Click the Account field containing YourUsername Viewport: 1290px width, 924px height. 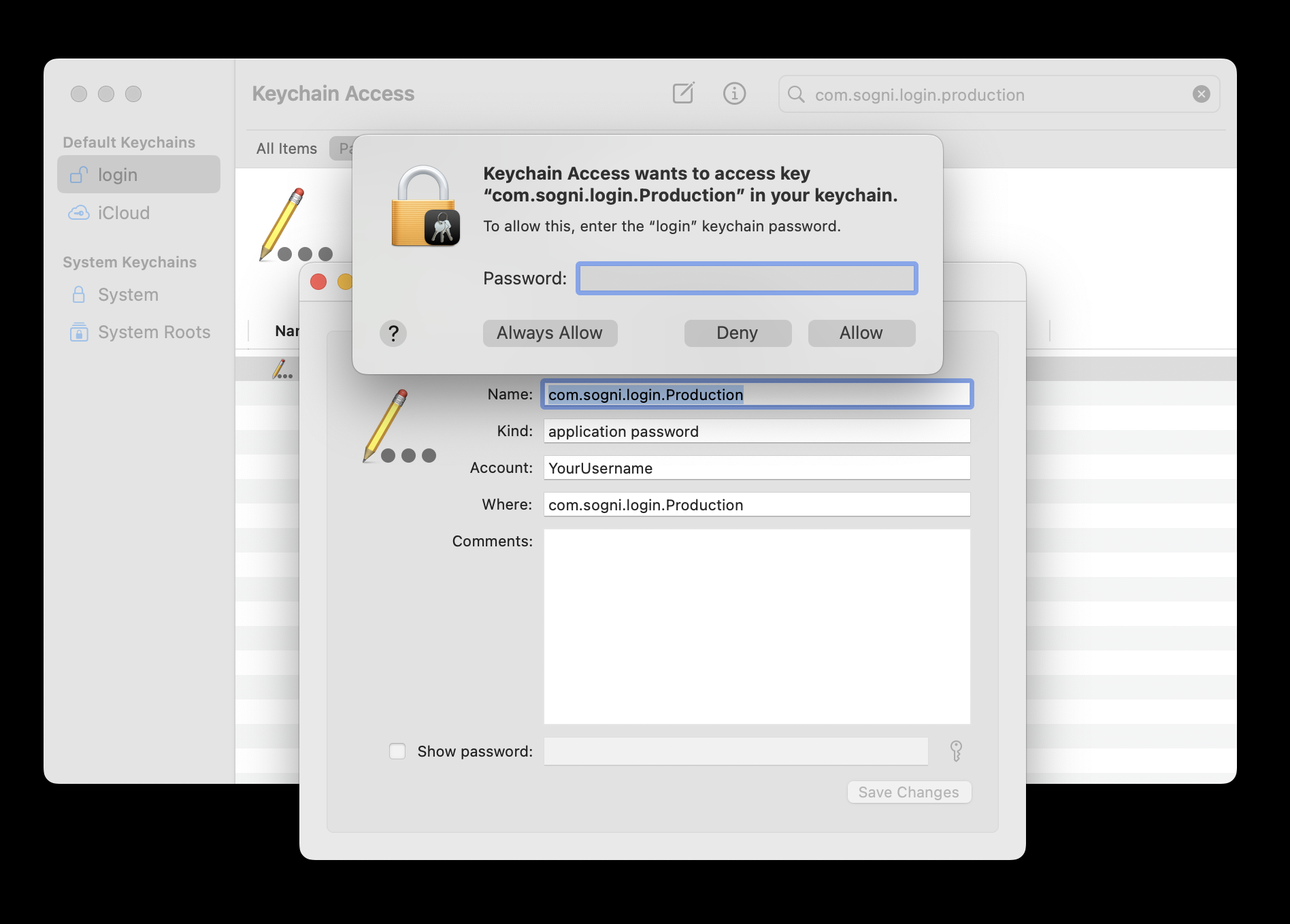pos(756,468)
